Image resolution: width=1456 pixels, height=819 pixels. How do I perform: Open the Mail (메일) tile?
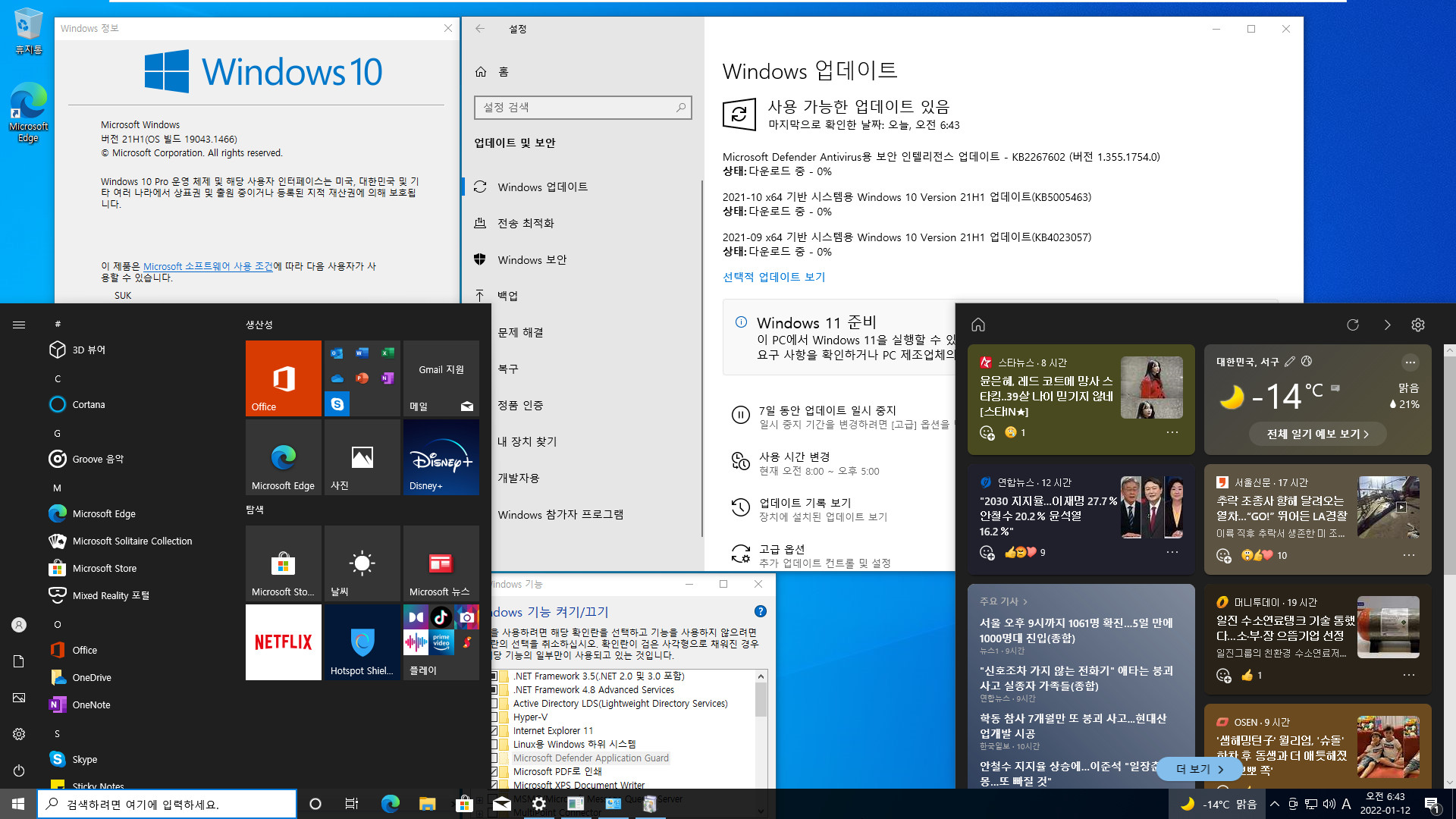click(x=441, y=378)
